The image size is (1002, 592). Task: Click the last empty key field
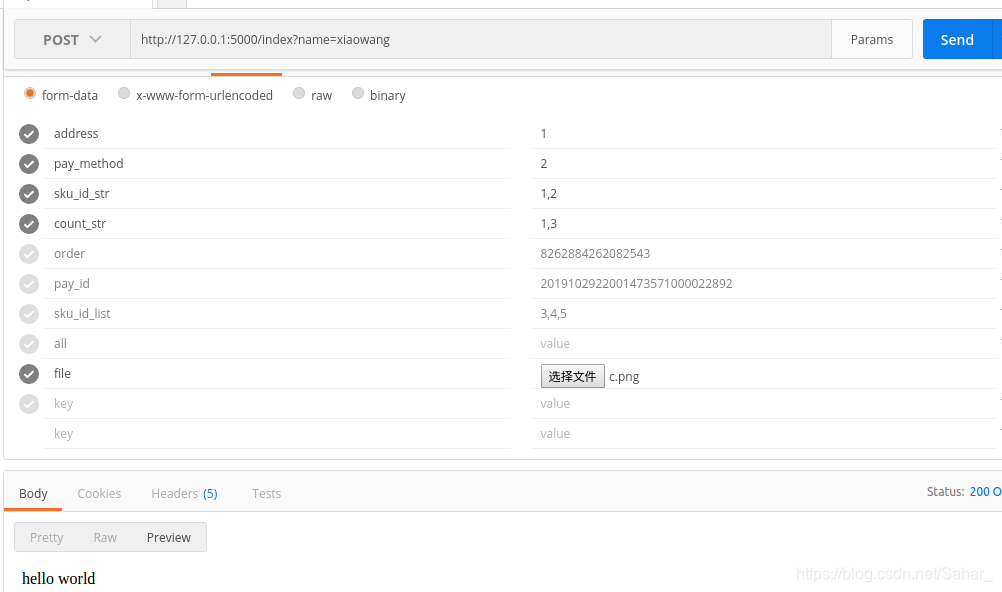tap(277, 434)
